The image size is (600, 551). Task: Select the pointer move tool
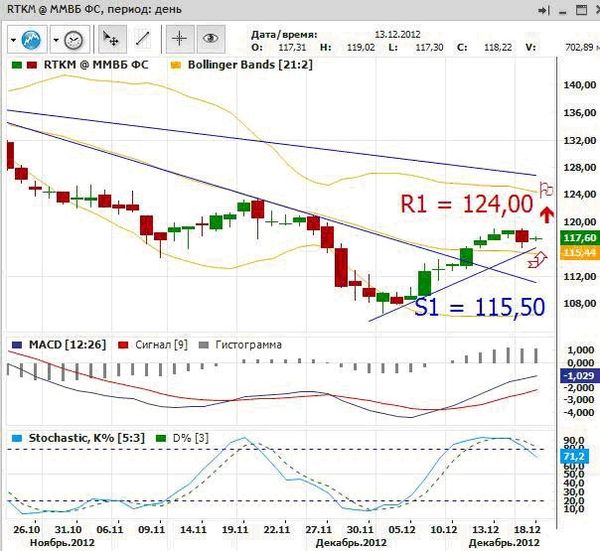tap(112, 39)
